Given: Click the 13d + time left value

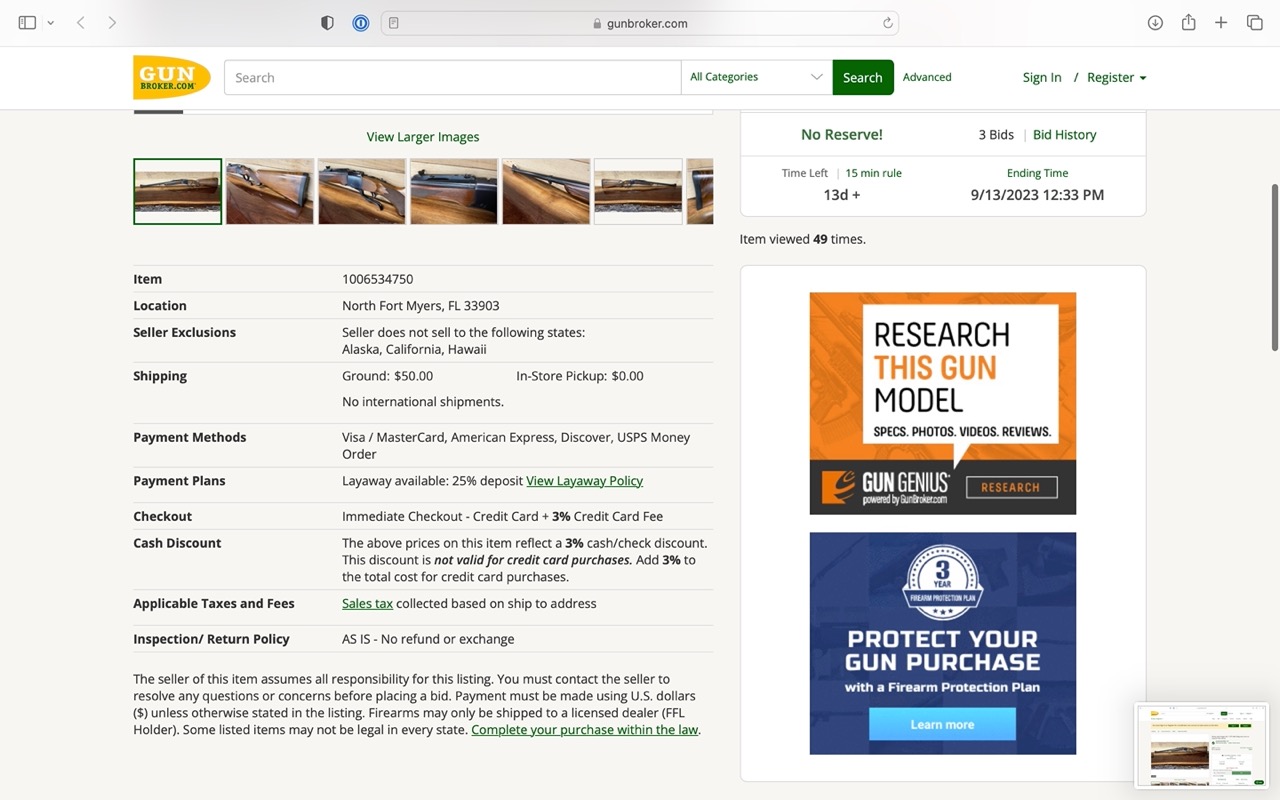Looking at the screenshot, I should 842,195.
